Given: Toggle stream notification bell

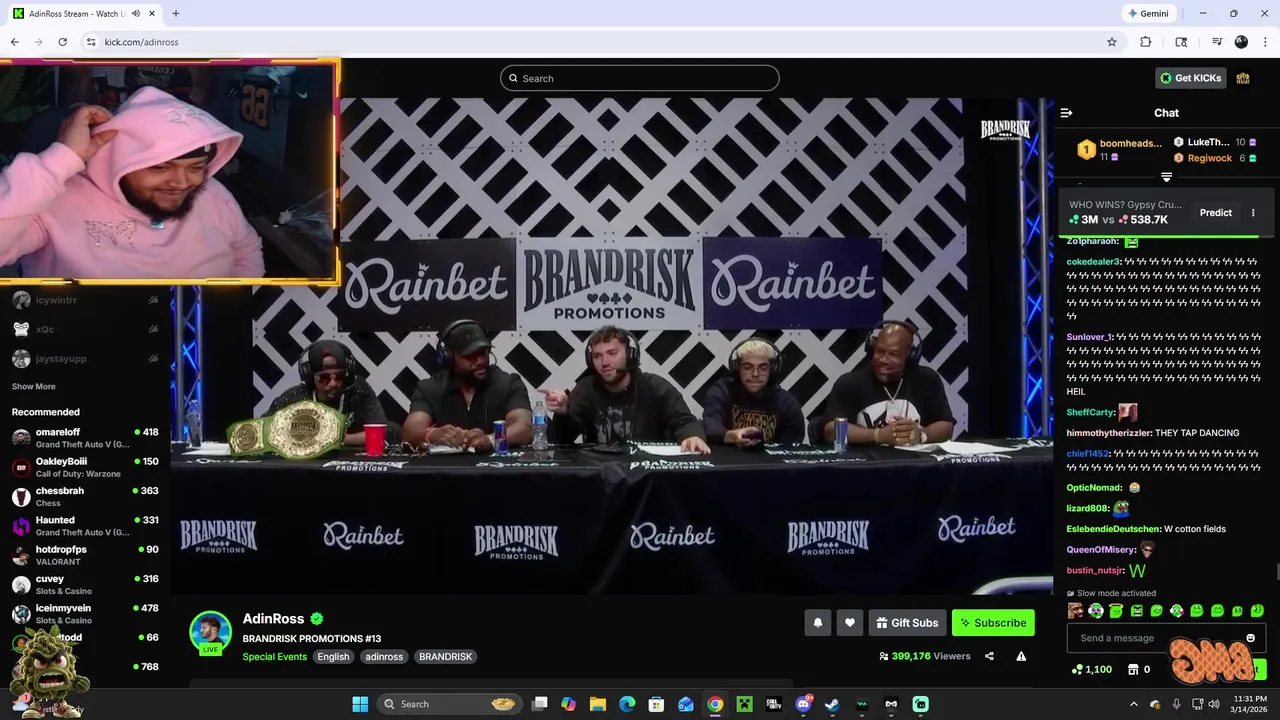Looking at the screenshot, I should [817, 623].
